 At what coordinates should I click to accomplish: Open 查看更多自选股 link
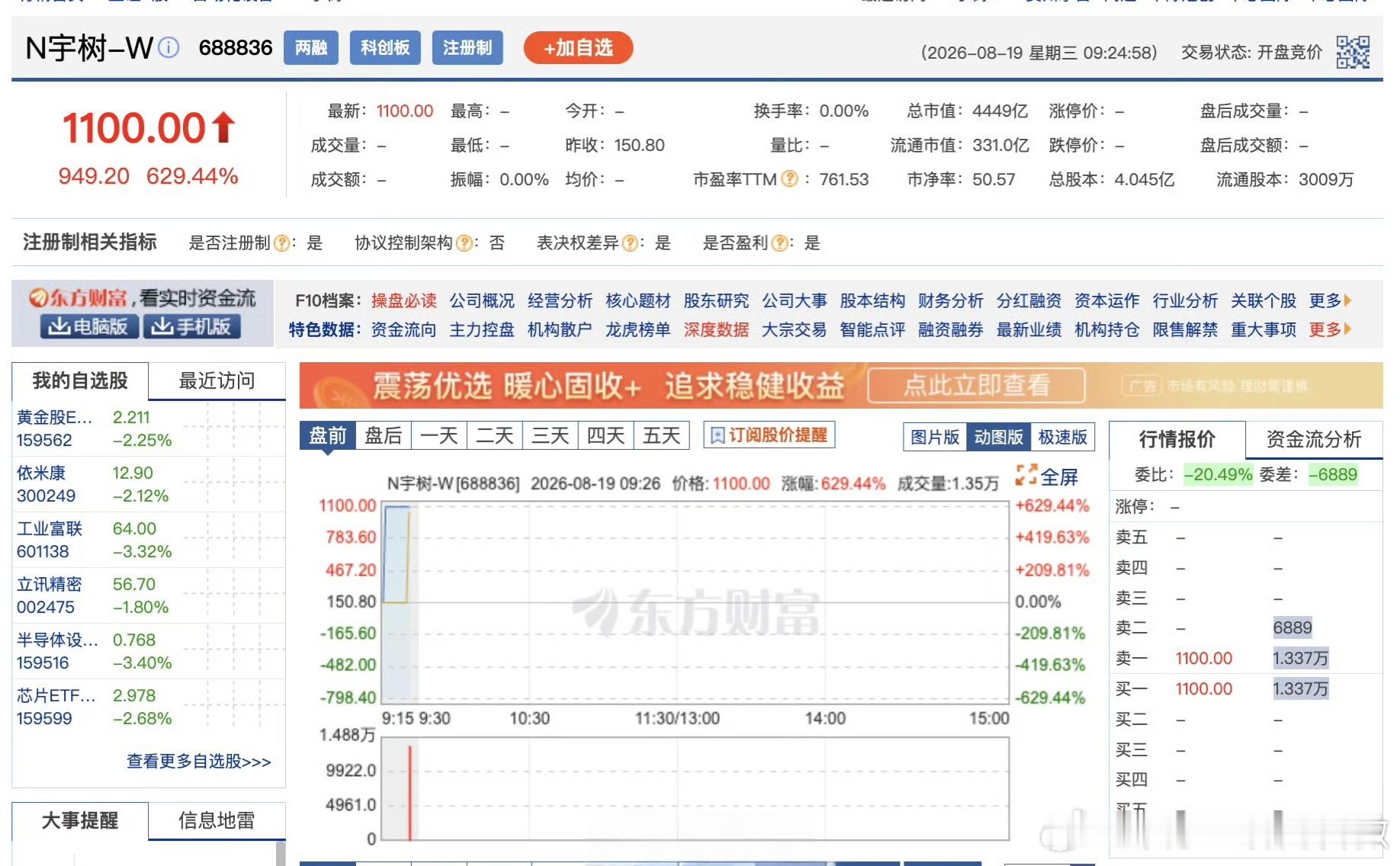coord(198,761)
